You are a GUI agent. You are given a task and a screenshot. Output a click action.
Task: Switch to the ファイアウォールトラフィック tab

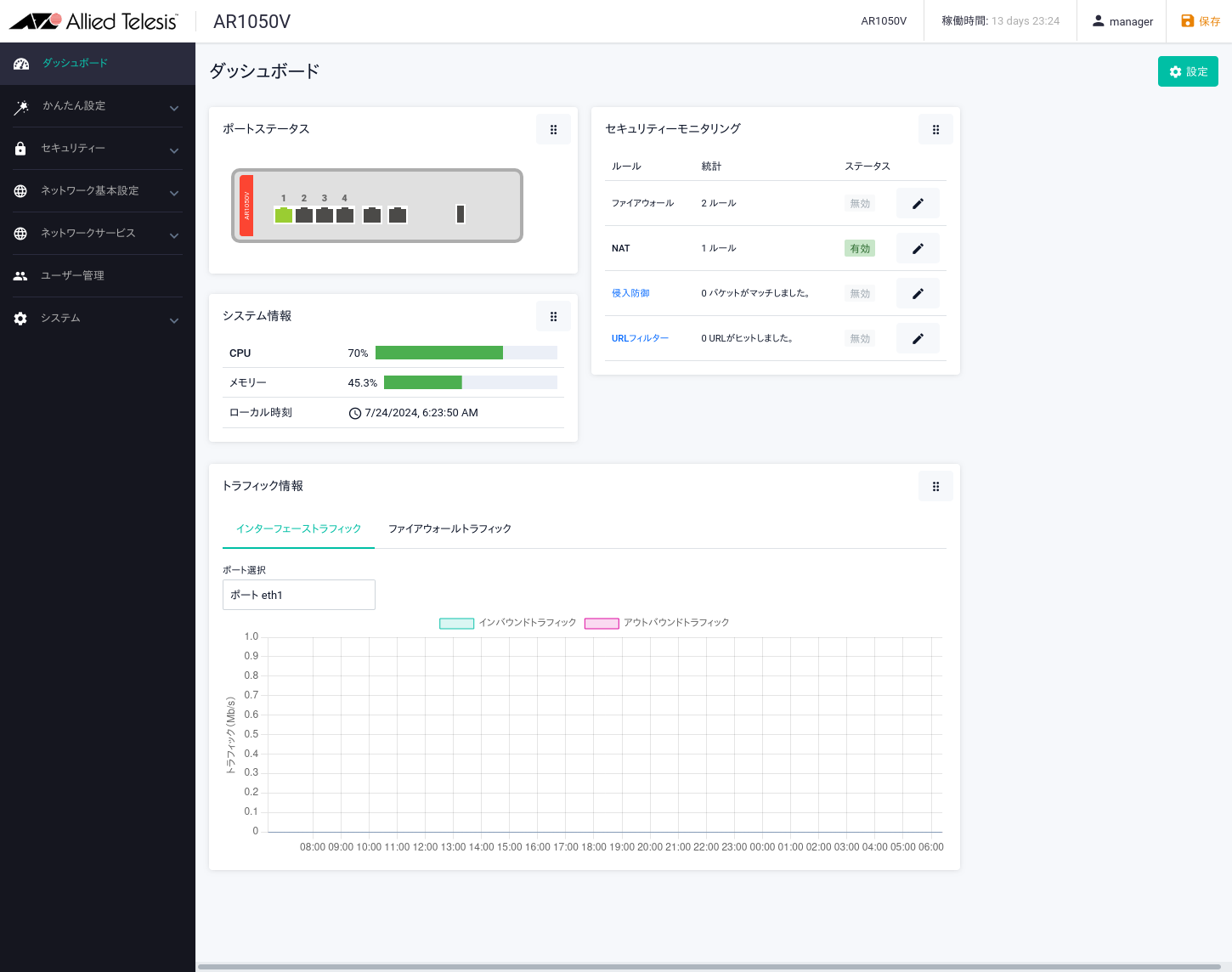click(x=449, y=529)
